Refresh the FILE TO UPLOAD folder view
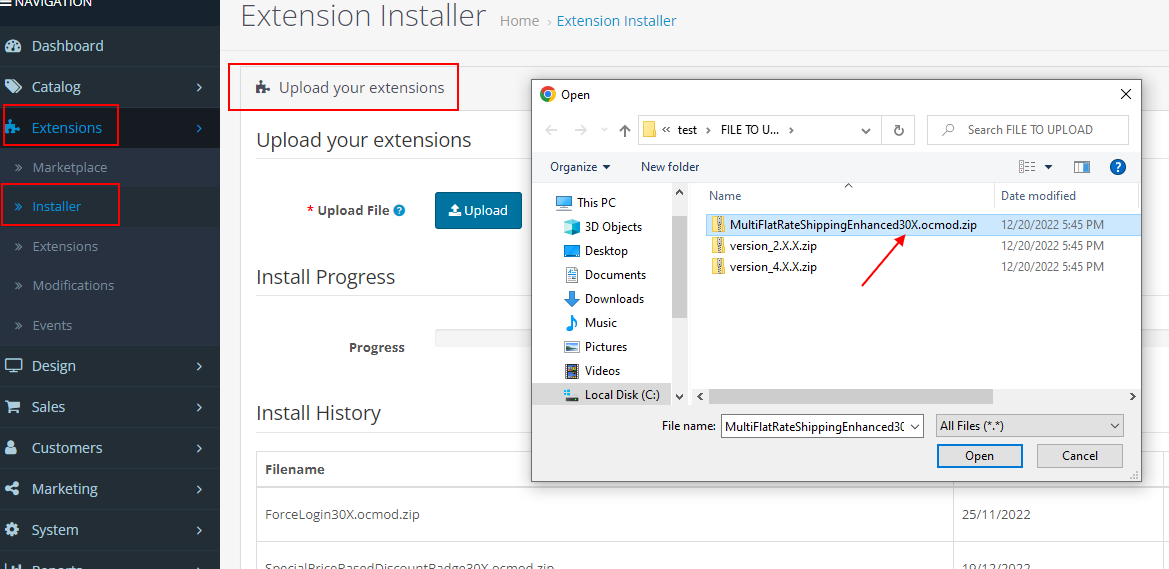The height and width of the screenshot is (569, 1169). pyautogui.click(x=898, y=130)
